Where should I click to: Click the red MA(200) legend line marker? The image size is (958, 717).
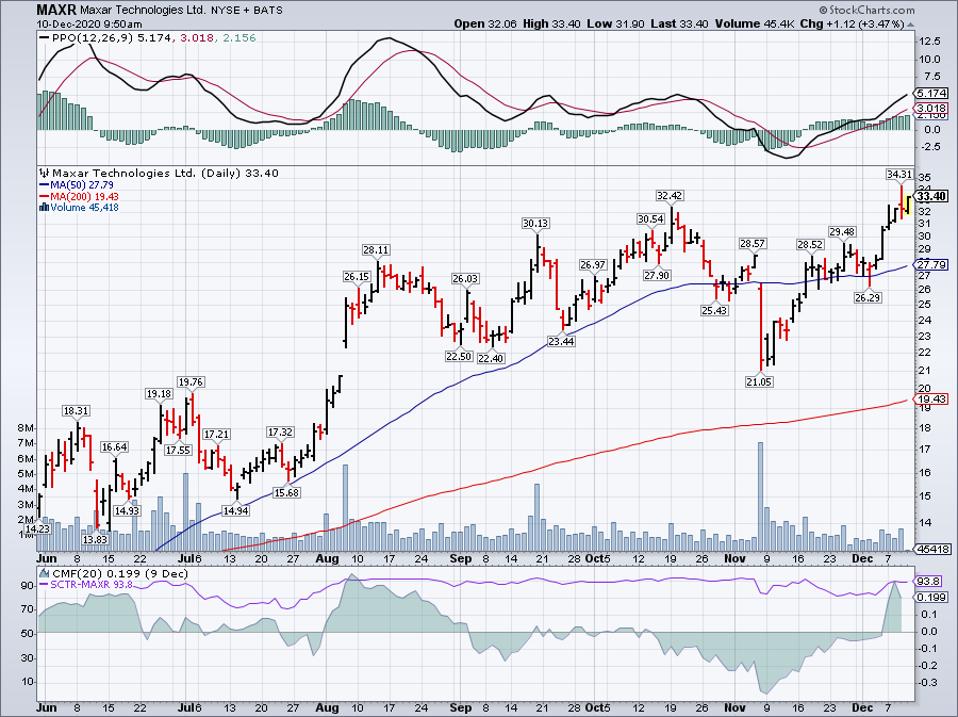(x=44, y=197)
